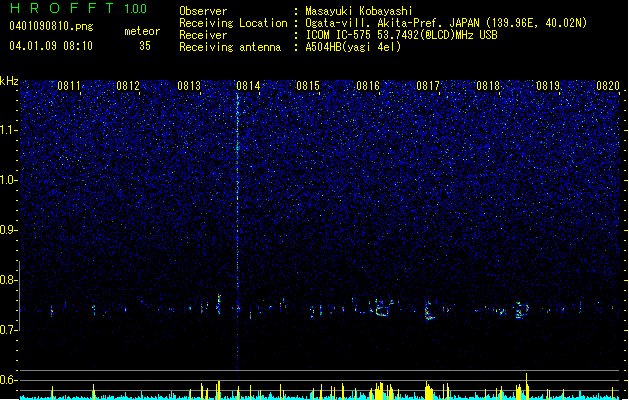
Task: Click the 0820 time marker
Action: (x=608, y=86)
